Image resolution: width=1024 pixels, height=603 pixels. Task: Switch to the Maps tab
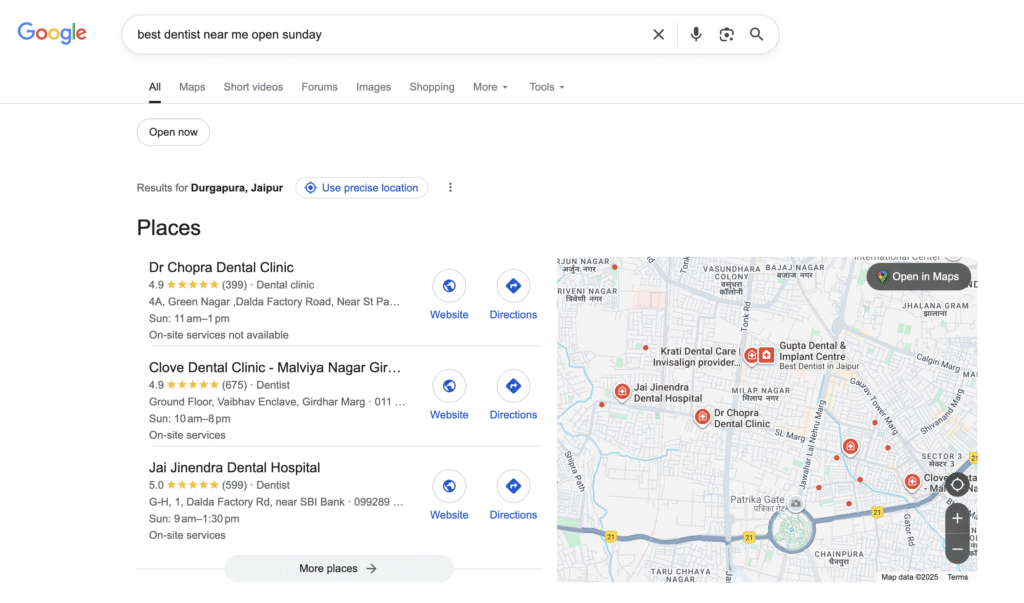pyautogui.click(x=192, y=87)
